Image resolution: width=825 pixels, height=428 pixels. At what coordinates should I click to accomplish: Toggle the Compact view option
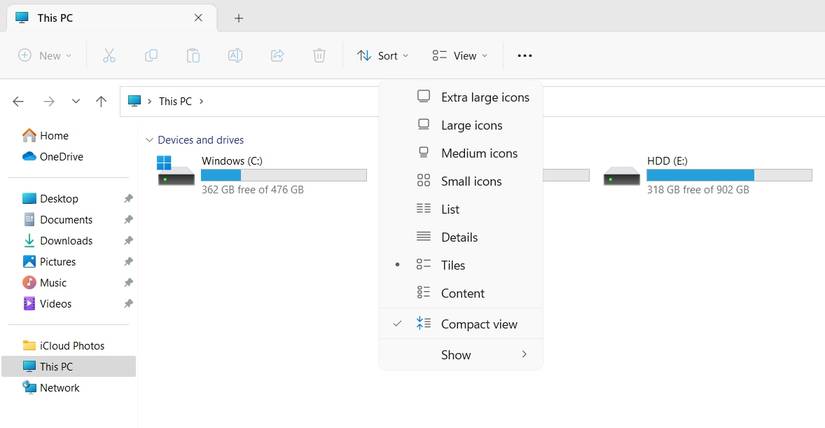click(478, 324)
